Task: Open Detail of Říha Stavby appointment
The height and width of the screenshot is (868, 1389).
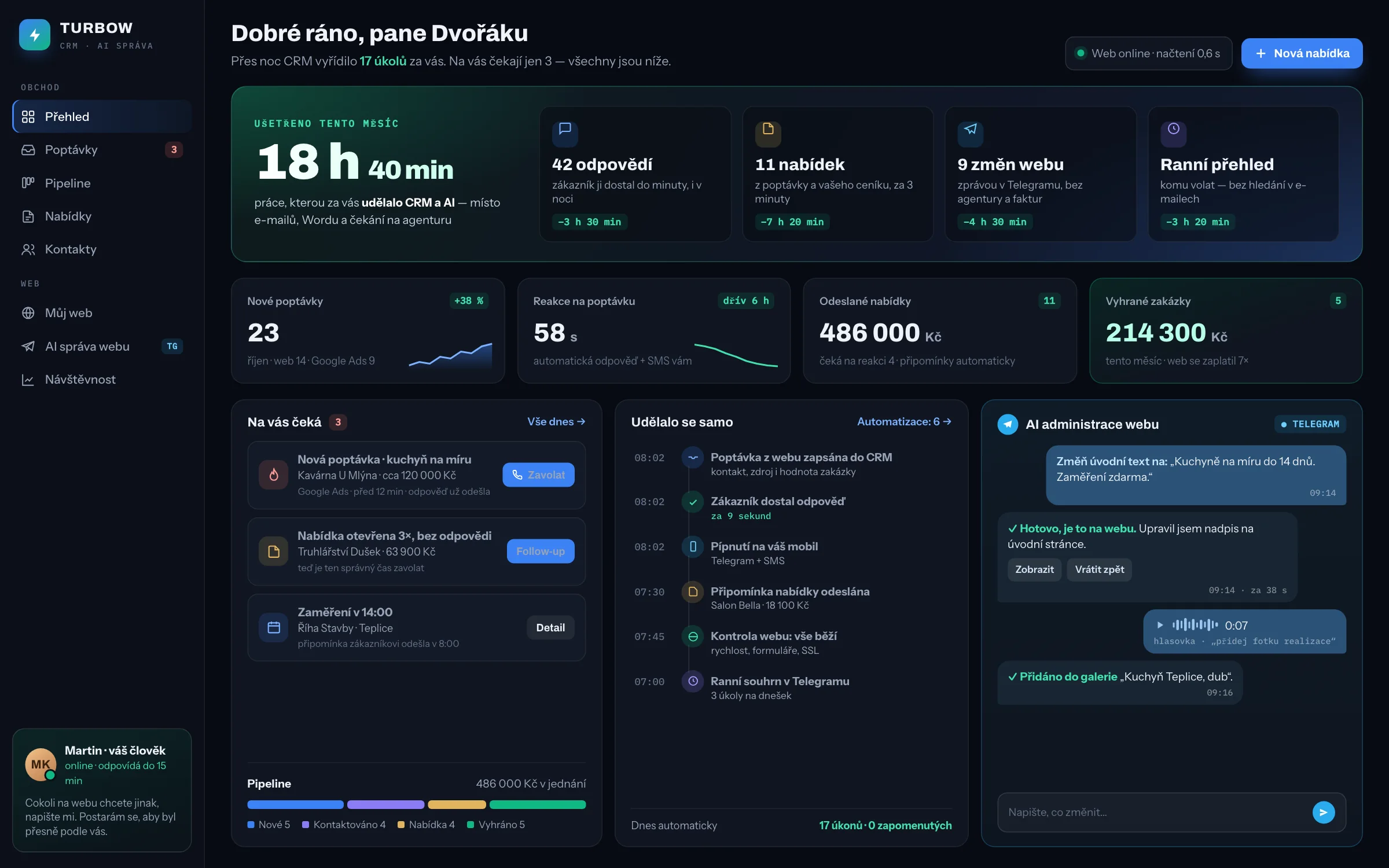Action: pyautogui.click(x=550, y=627)
